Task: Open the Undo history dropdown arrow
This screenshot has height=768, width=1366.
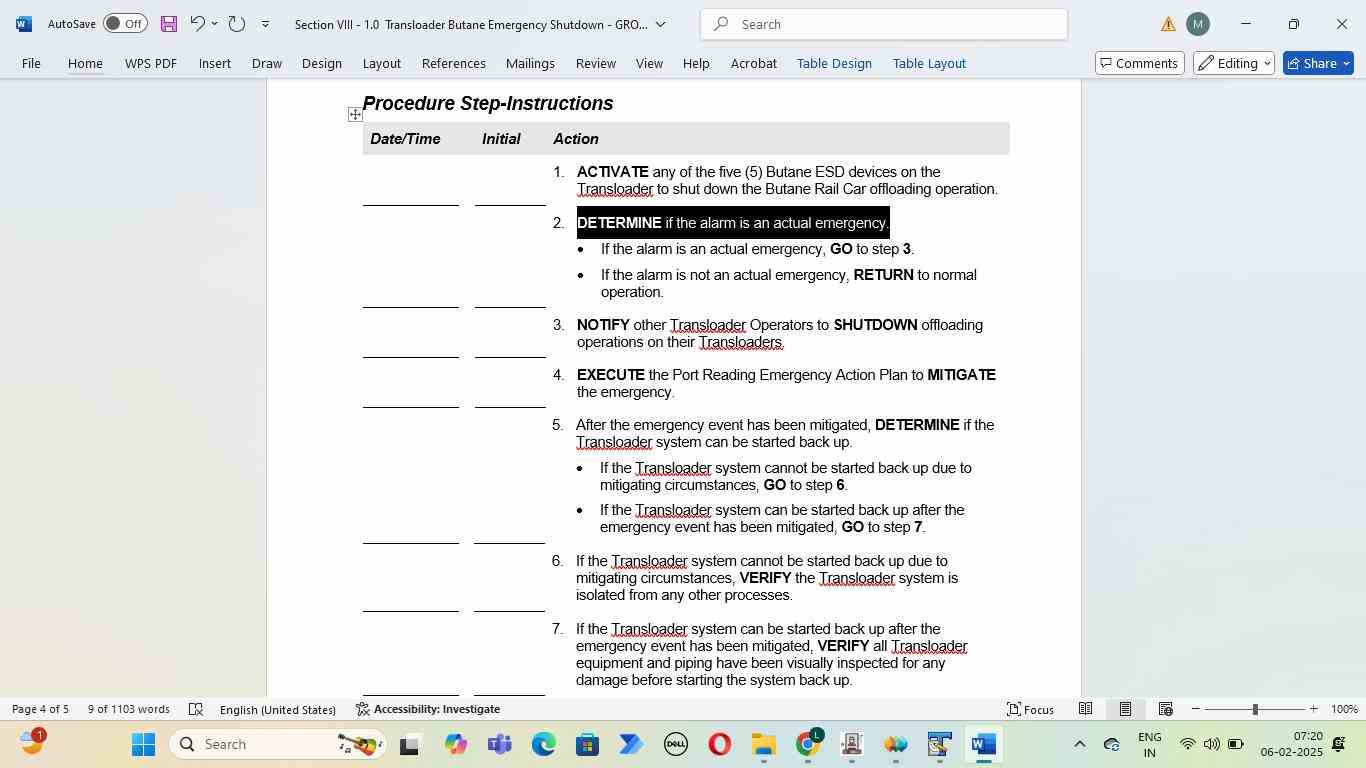Action: (214, 23)
